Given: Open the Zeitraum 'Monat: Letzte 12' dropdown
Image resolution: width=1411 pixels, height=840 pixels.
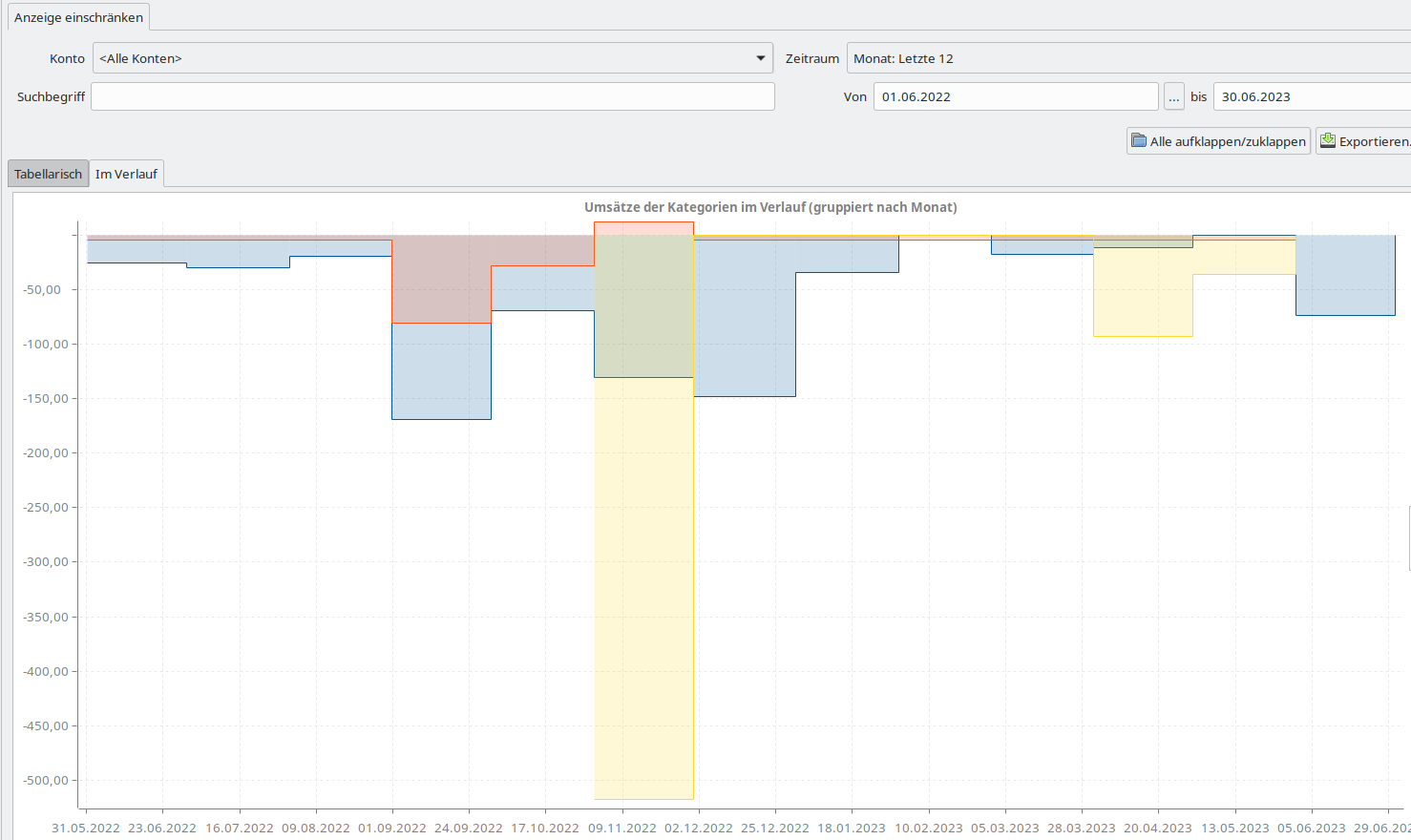Looking at the screenshot, I should (1127, 58).
